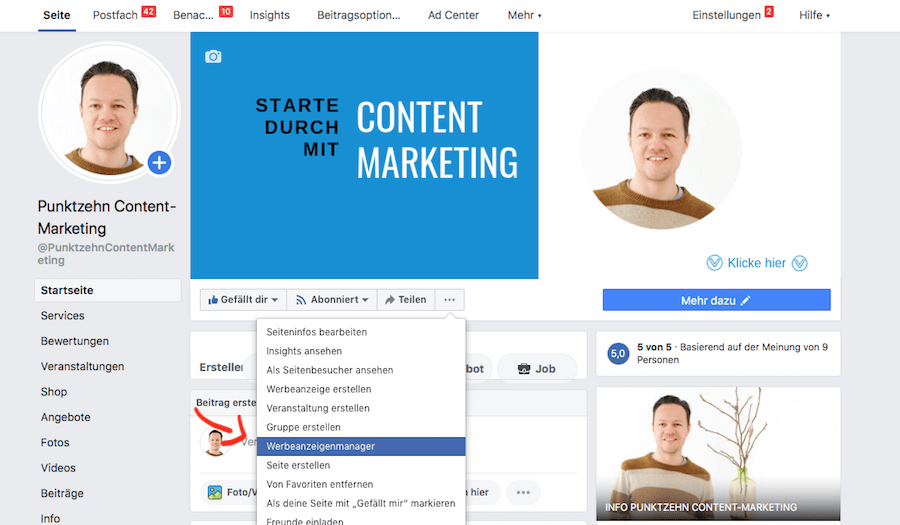Click the large round profile picture
The width and height of the screenshot is (900, 525).
[109, 112]
